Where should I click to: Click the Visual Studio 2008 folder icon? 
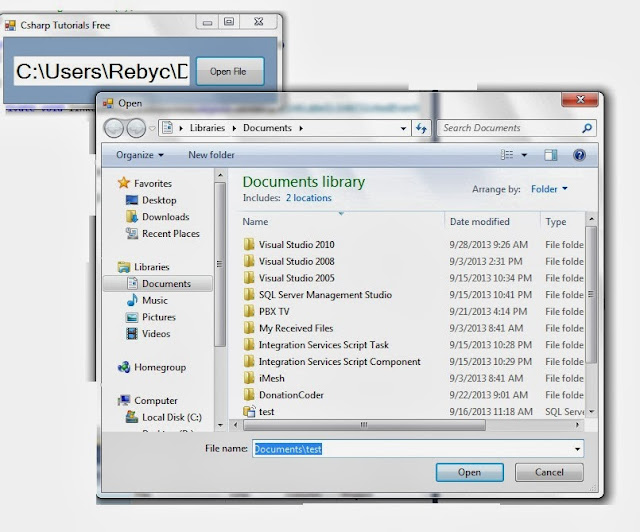click(249, 261)
